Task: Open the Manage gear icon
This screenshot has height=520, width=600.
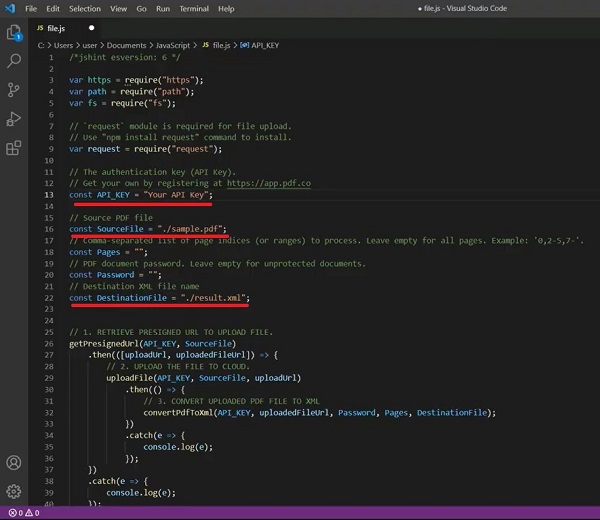Action: (14, 491)
